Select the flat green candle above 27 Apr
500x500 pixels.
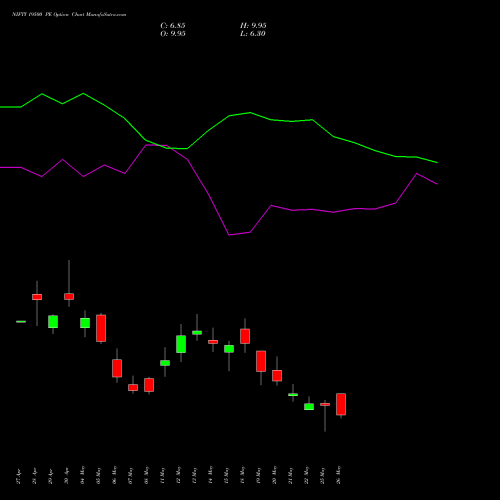(21, 322)
